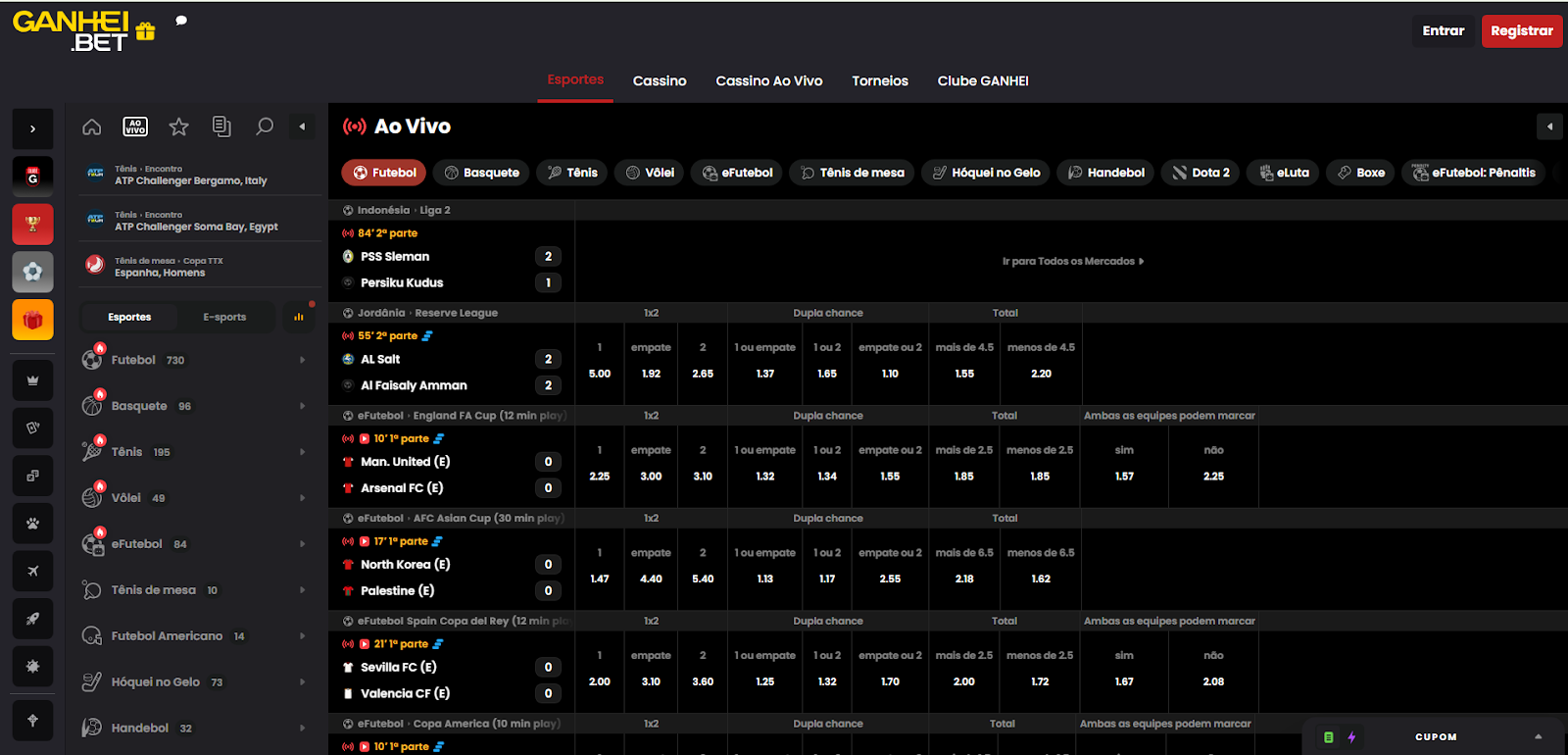Click the Registrar button

(1522, 31)
